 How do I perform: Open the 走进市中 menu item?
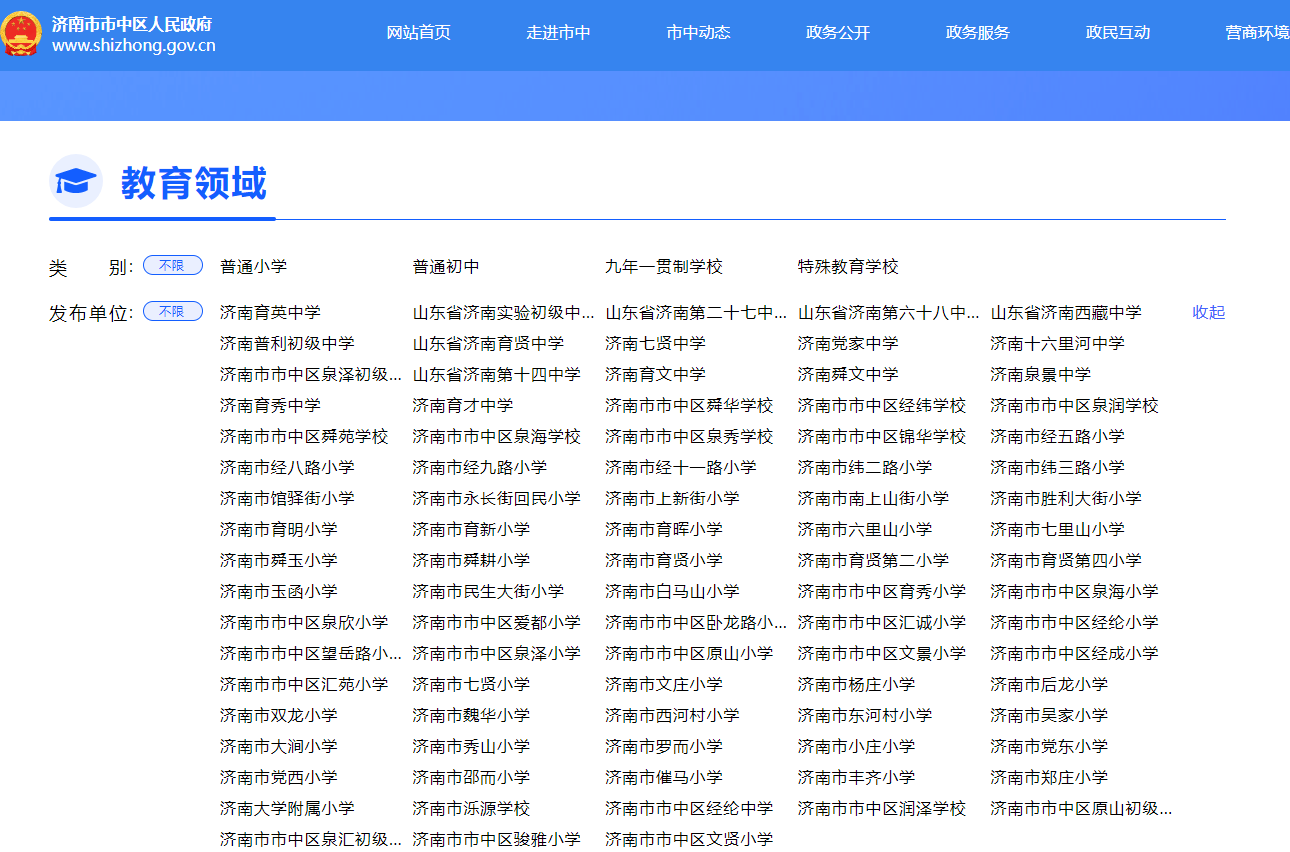(x=559, y=32)
